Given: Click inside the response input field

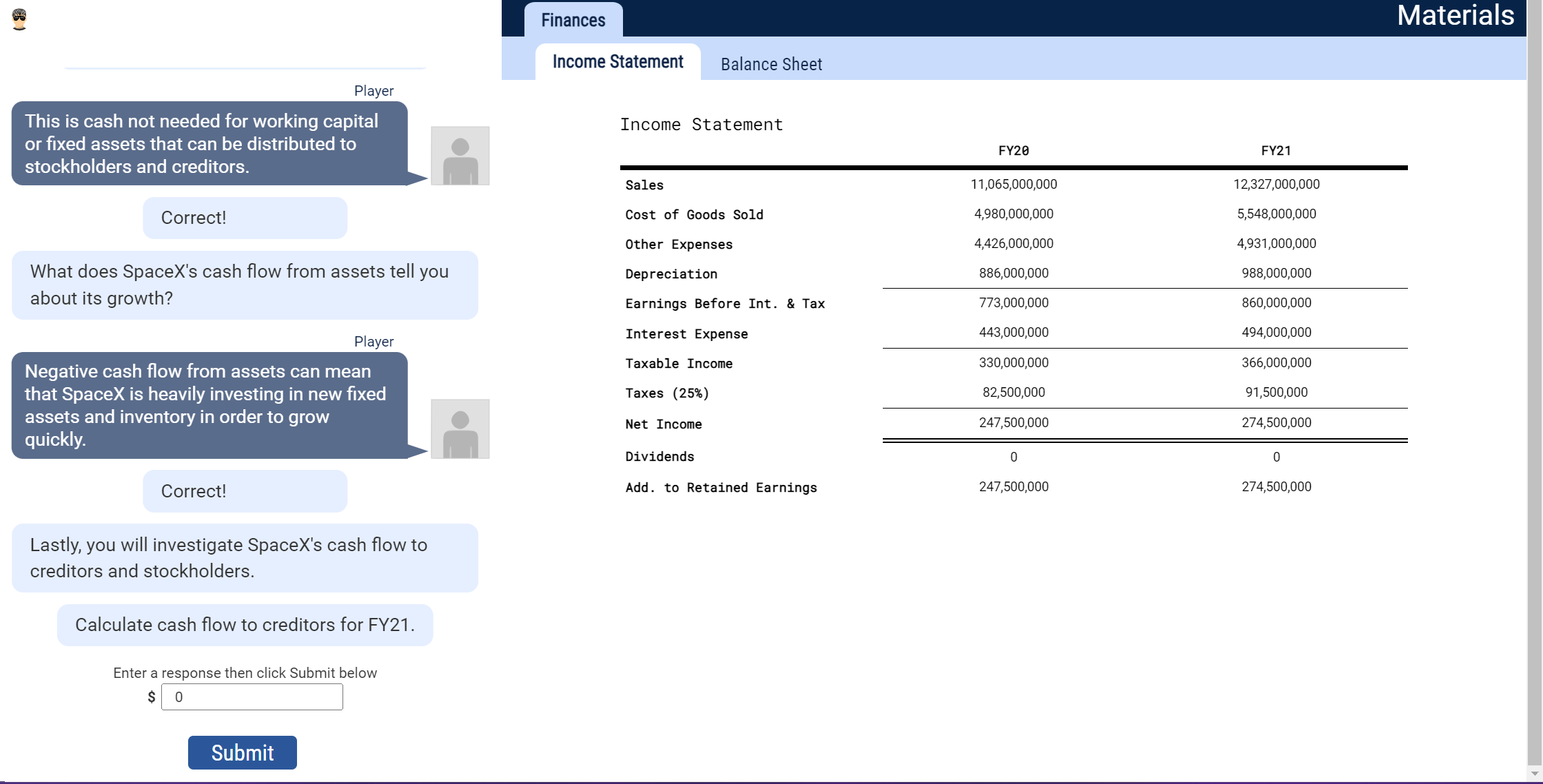Looking at the screenshot, I should [252, 697].
